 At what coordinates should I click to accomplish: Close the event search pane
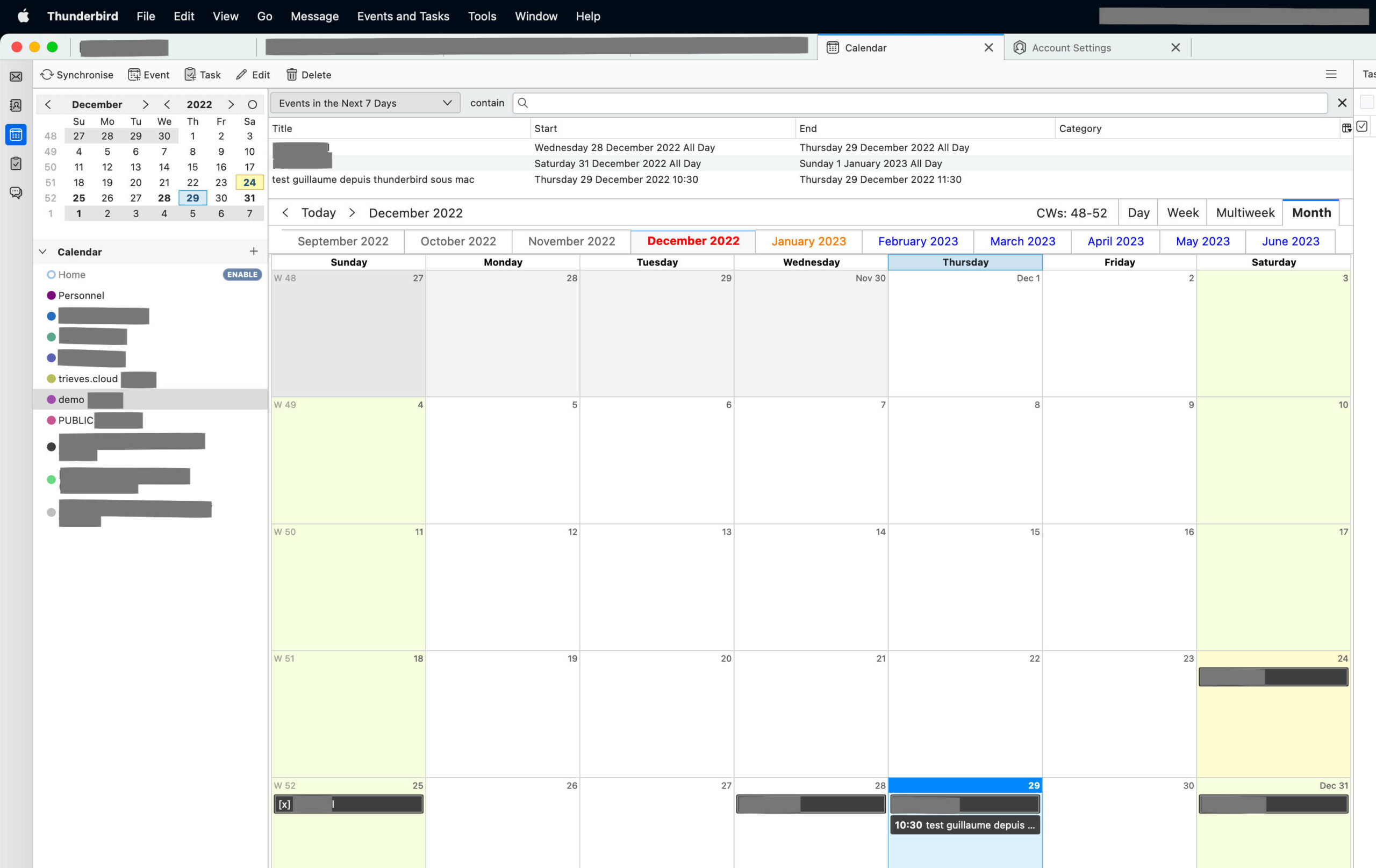click(1342, 103)
